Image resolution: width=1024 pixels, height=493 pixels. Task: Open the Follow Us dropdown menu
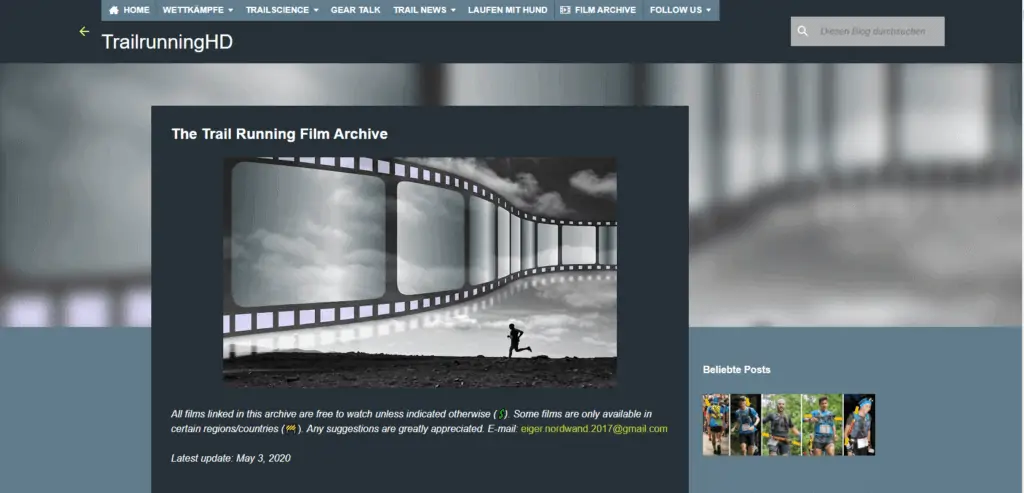(x=680, y=10)
